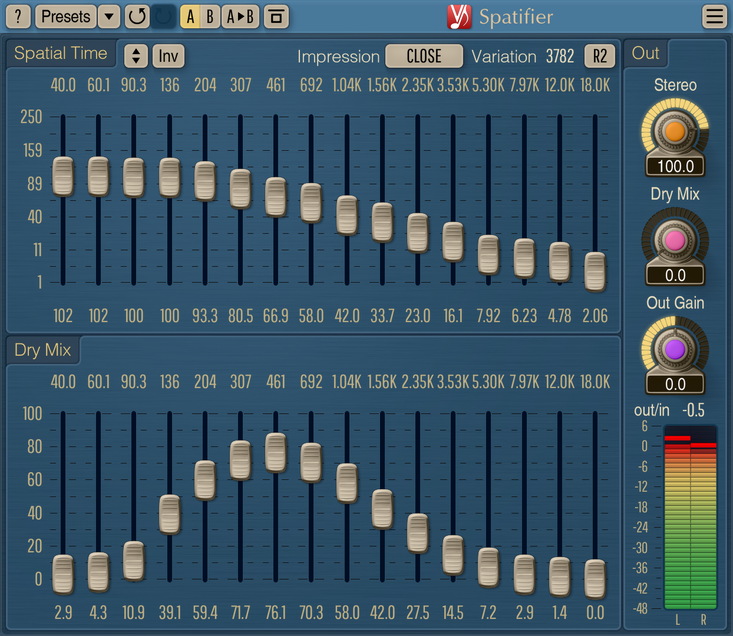This screenshot has width=733, height=636.
Task: Click Dry Mix 1.04K band fader
Action: tap(346, 483)
